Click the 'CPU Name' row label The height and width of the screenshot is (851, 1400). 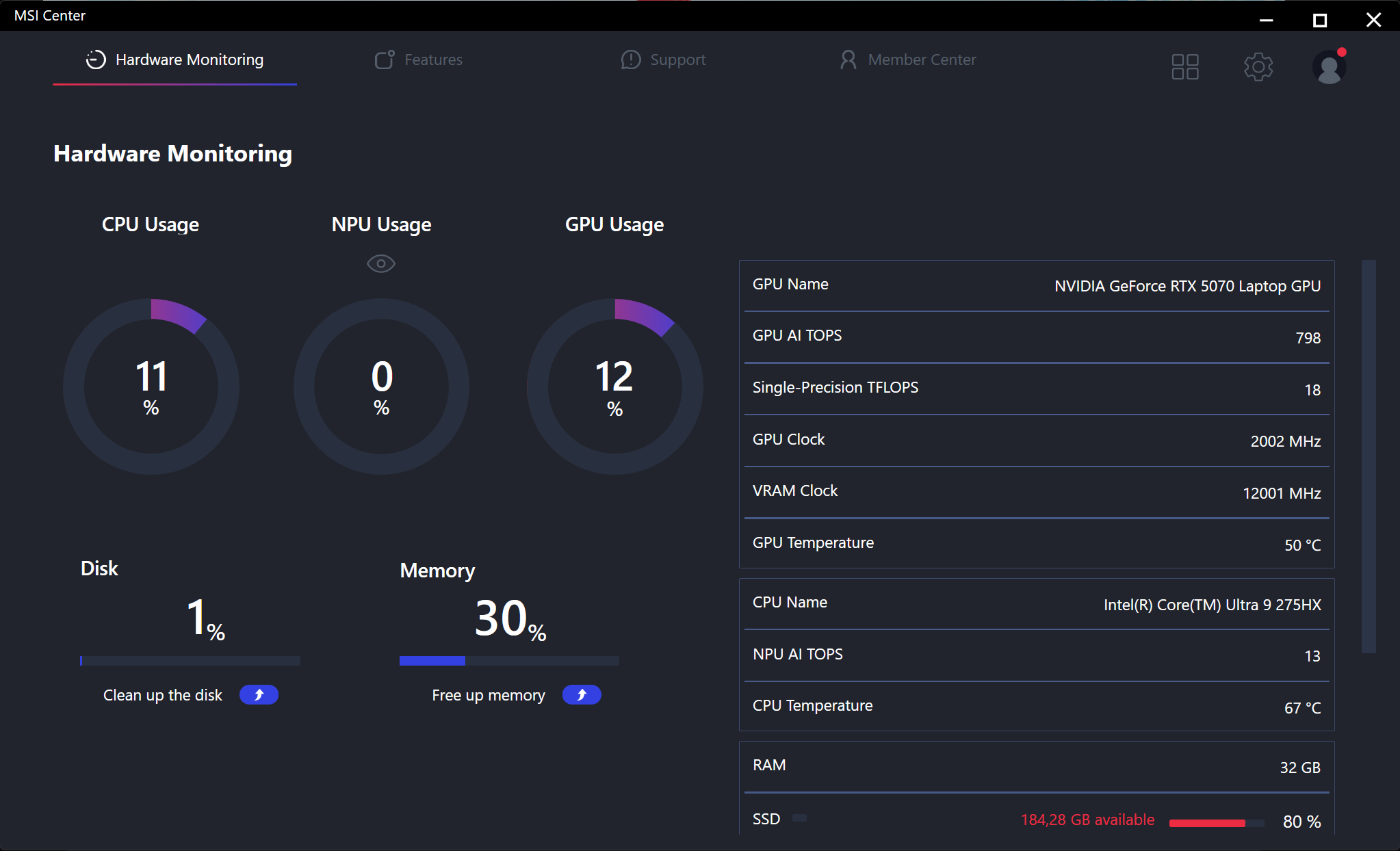coord(790,602)
